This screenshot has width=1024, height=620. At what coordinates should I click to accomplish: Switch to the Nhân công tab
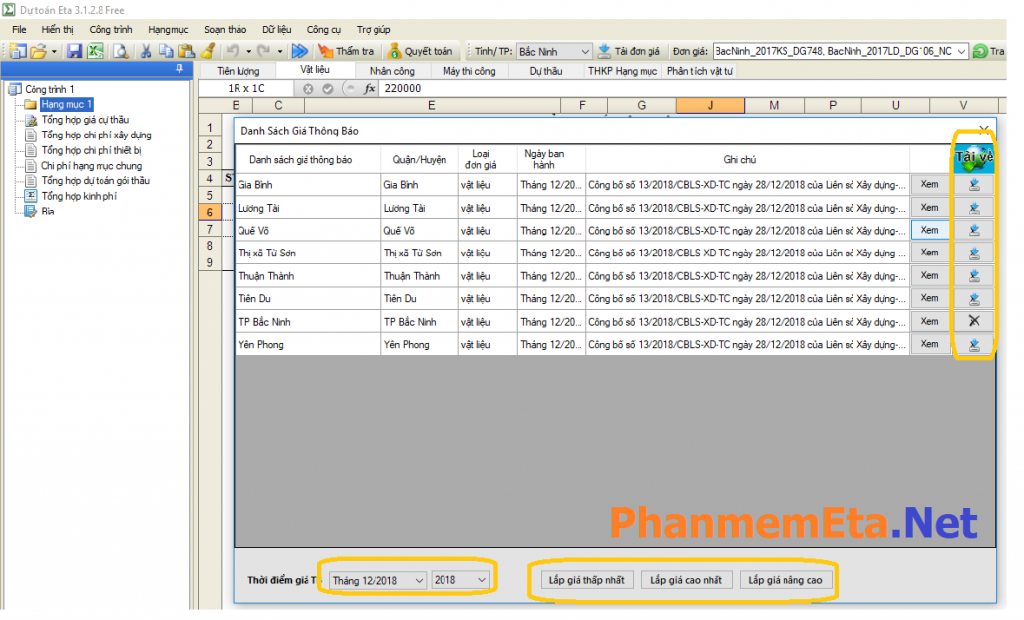392,71
